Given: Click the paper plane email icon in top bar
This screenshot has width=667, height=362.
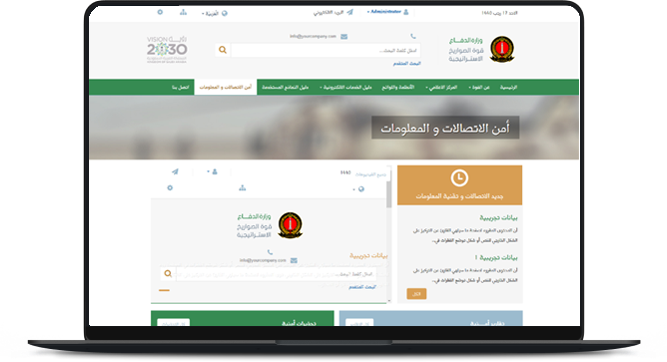Looking at the screenshot, I should point(350,12).
